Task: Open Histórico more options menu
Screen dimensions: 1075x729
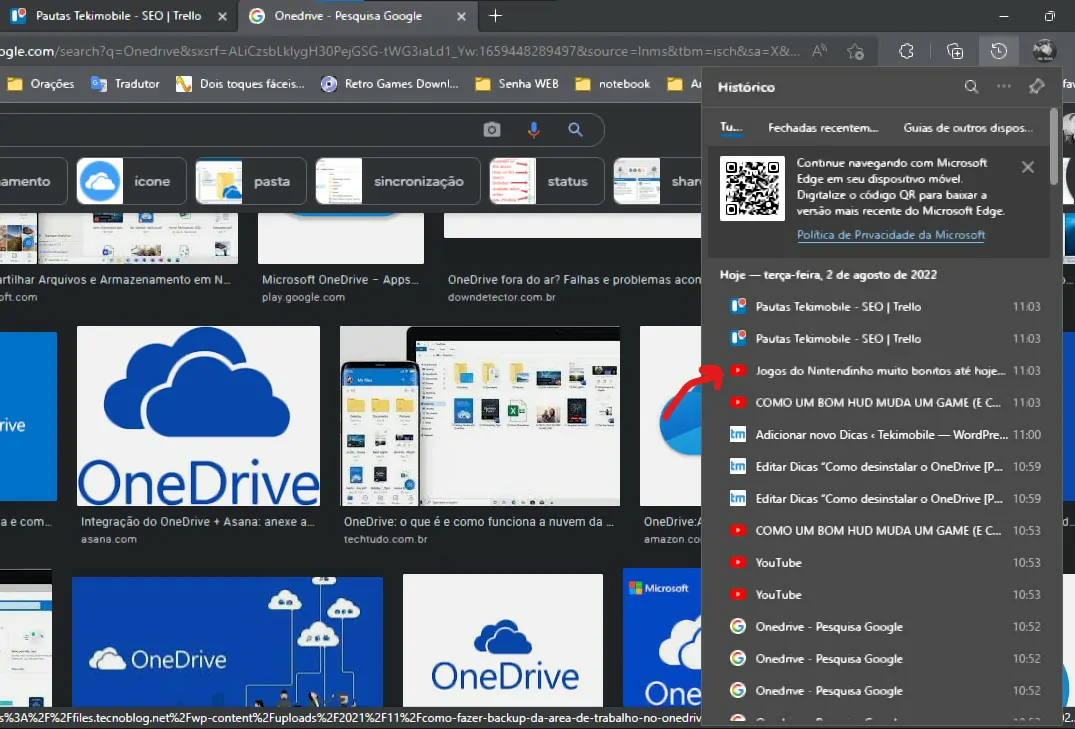Action: (x=1004, y=87)
